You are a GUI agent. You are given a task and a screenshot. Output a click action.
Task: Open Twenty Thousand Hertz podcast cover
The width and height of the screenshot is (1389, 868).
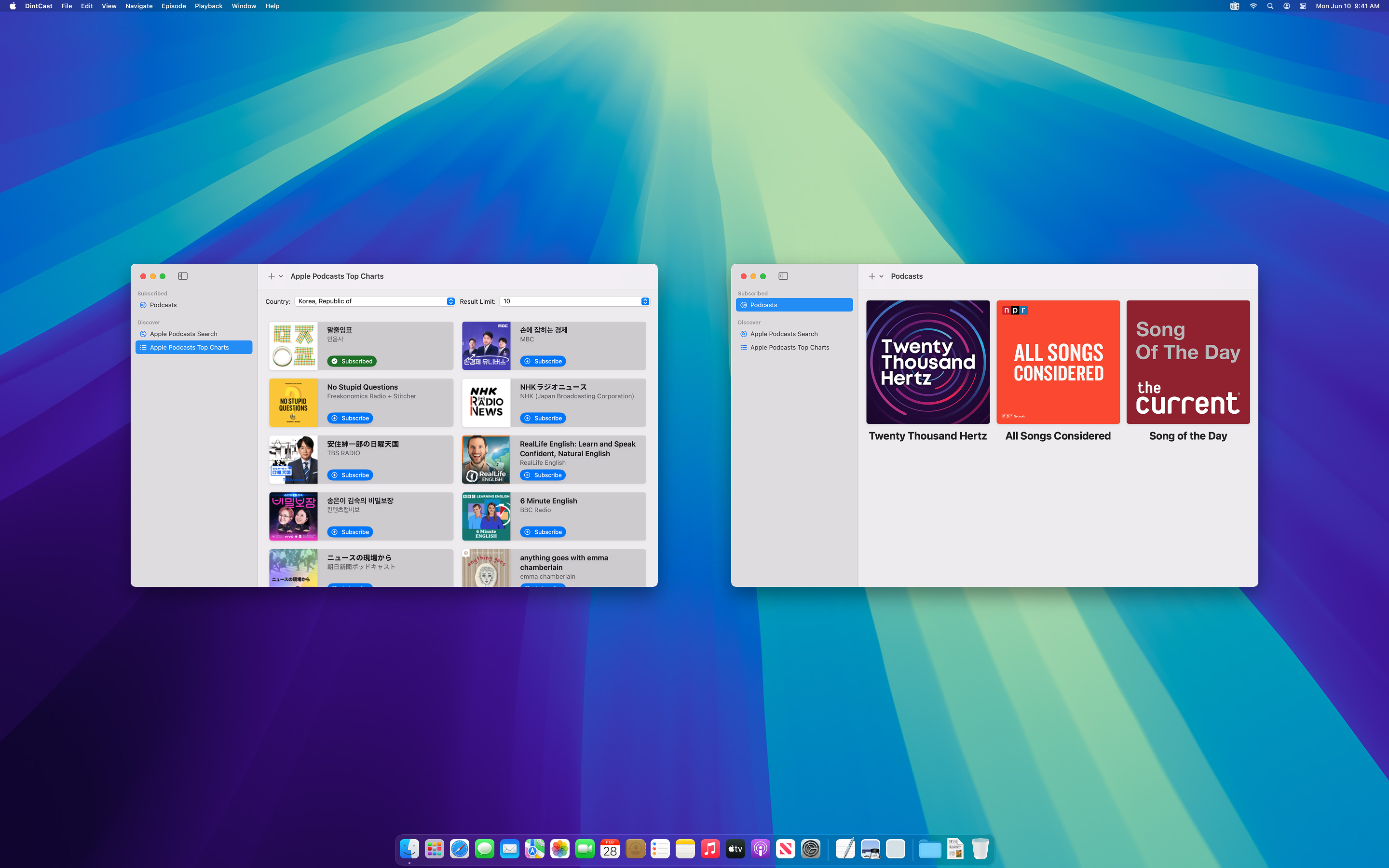(927, 362)
